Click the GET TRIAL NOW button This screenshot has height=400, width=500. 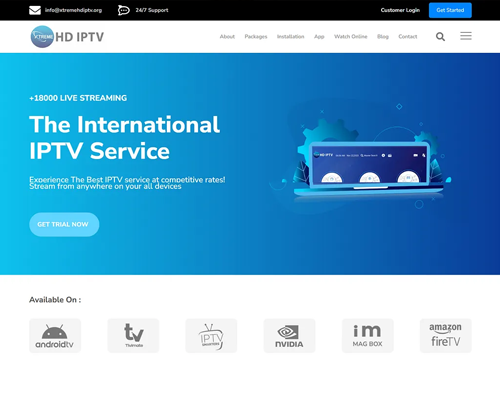click(64, 225)
